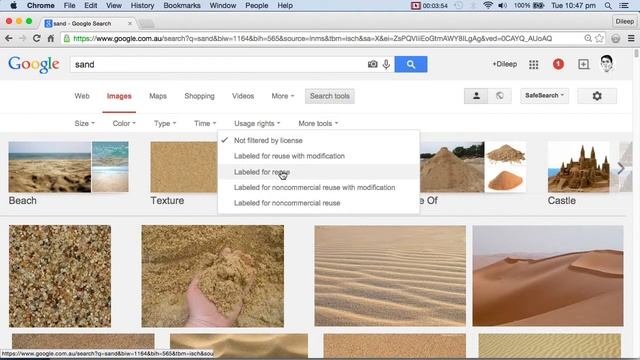Expand the More tools dropdown
This screenshot has height=360, width=640.
(x=318, y=123)
